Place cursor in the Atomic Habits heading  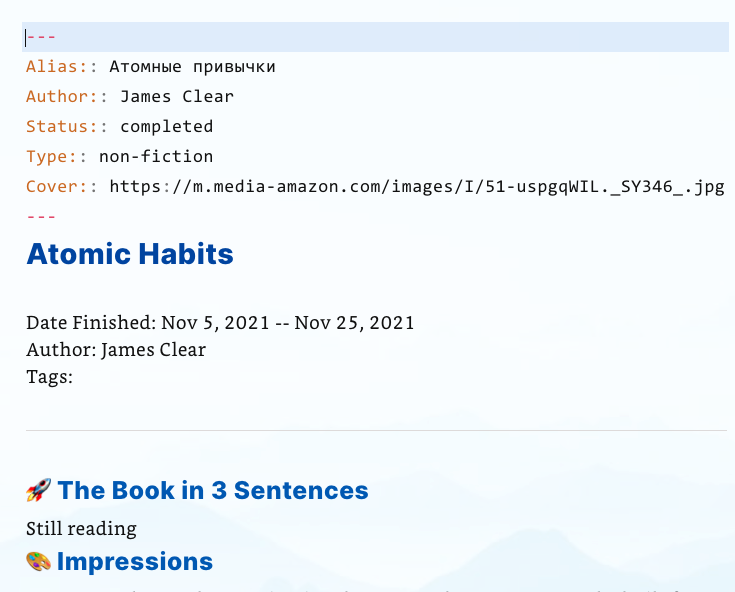point(130,254)
